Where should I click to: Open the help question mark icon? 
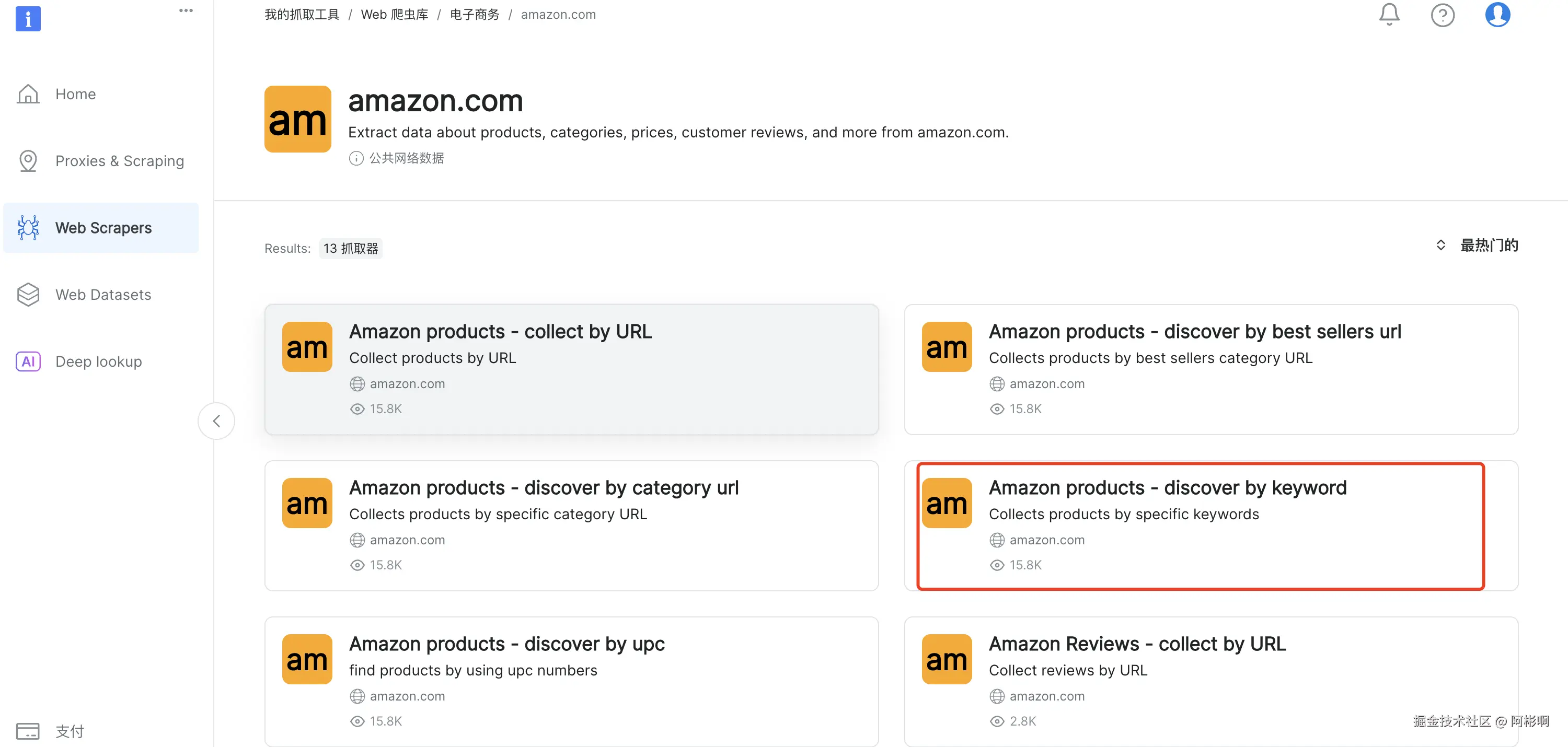pyautogui.click(x=1442, y=15)
